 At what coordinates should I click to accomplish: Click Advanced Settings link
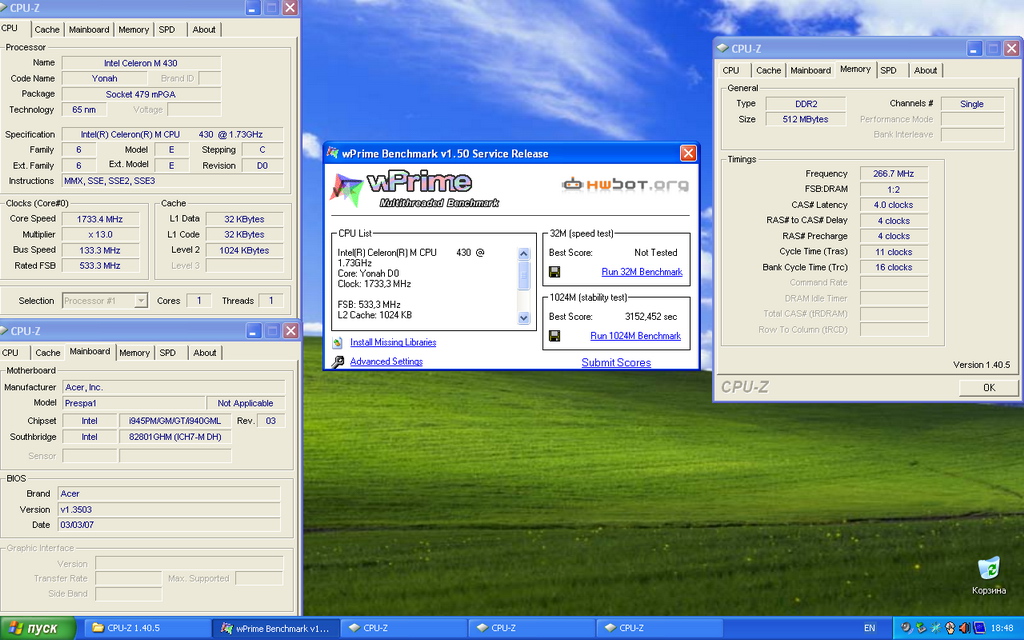coord(386,362)
